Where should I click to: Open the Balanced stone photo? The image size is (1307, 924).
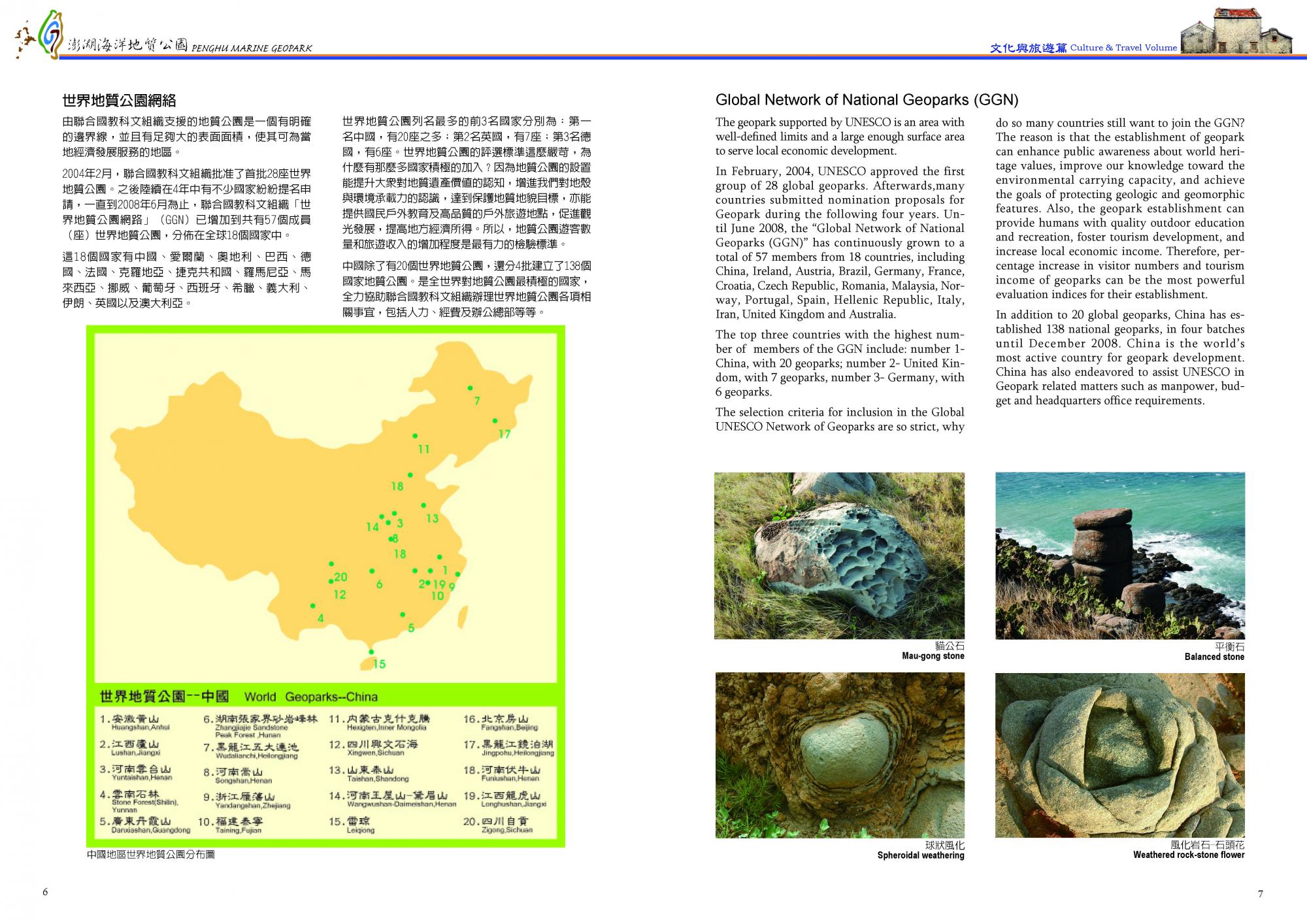[1119, 555]
